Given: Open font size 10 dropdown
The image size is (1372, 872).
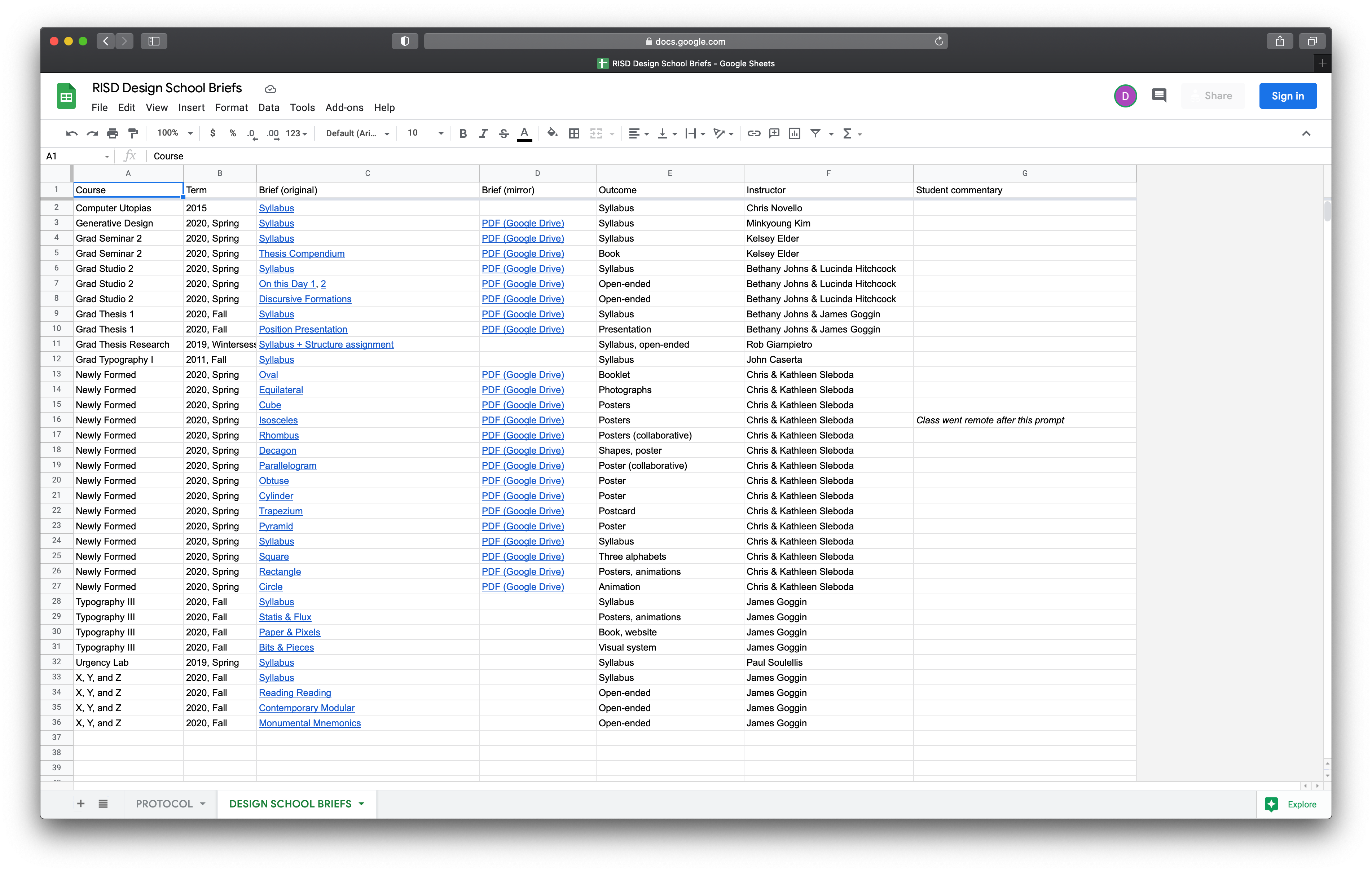Looking at the screenshot, I should pyautogui.click(x=425, y=133).
